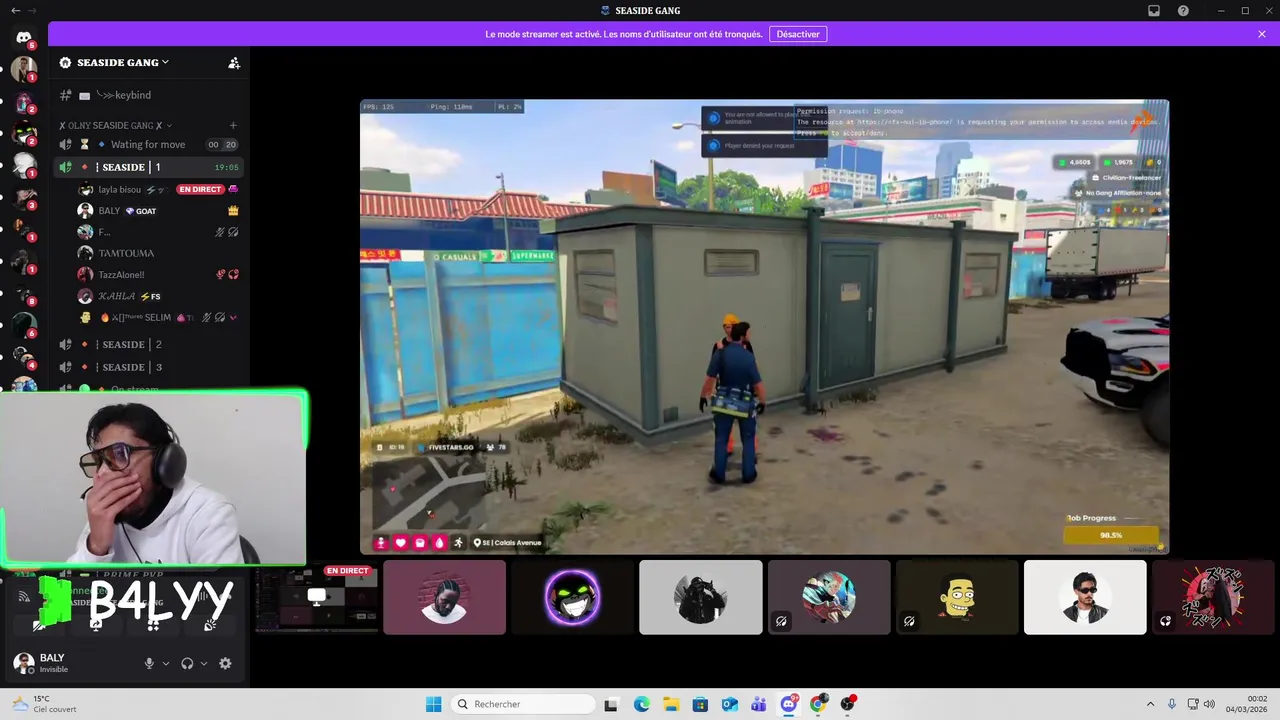This screenshot has width=1280, height=720.
Task: Click KAHLA FS member in voice list
Action: (159, 296)
